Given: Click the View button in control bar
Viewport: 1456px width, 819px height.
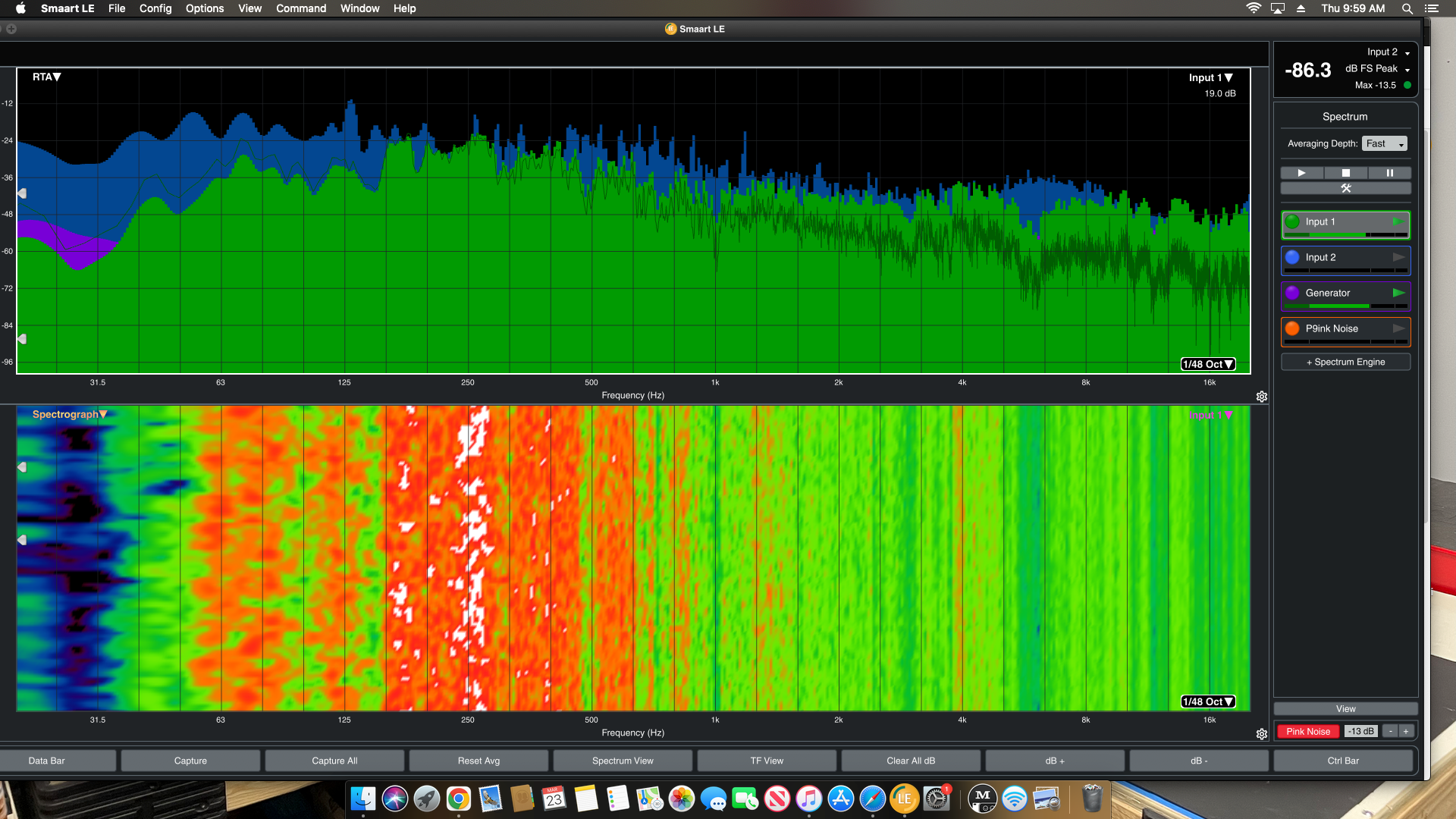Looking at the screenshot, I should tap(1346, 709).
